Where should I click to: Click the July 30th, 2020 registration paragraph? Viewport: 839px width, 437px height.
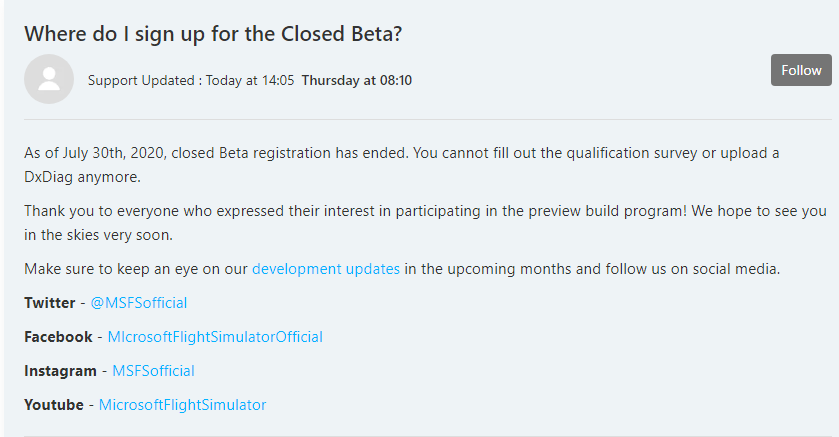click(x=400, y=153)
